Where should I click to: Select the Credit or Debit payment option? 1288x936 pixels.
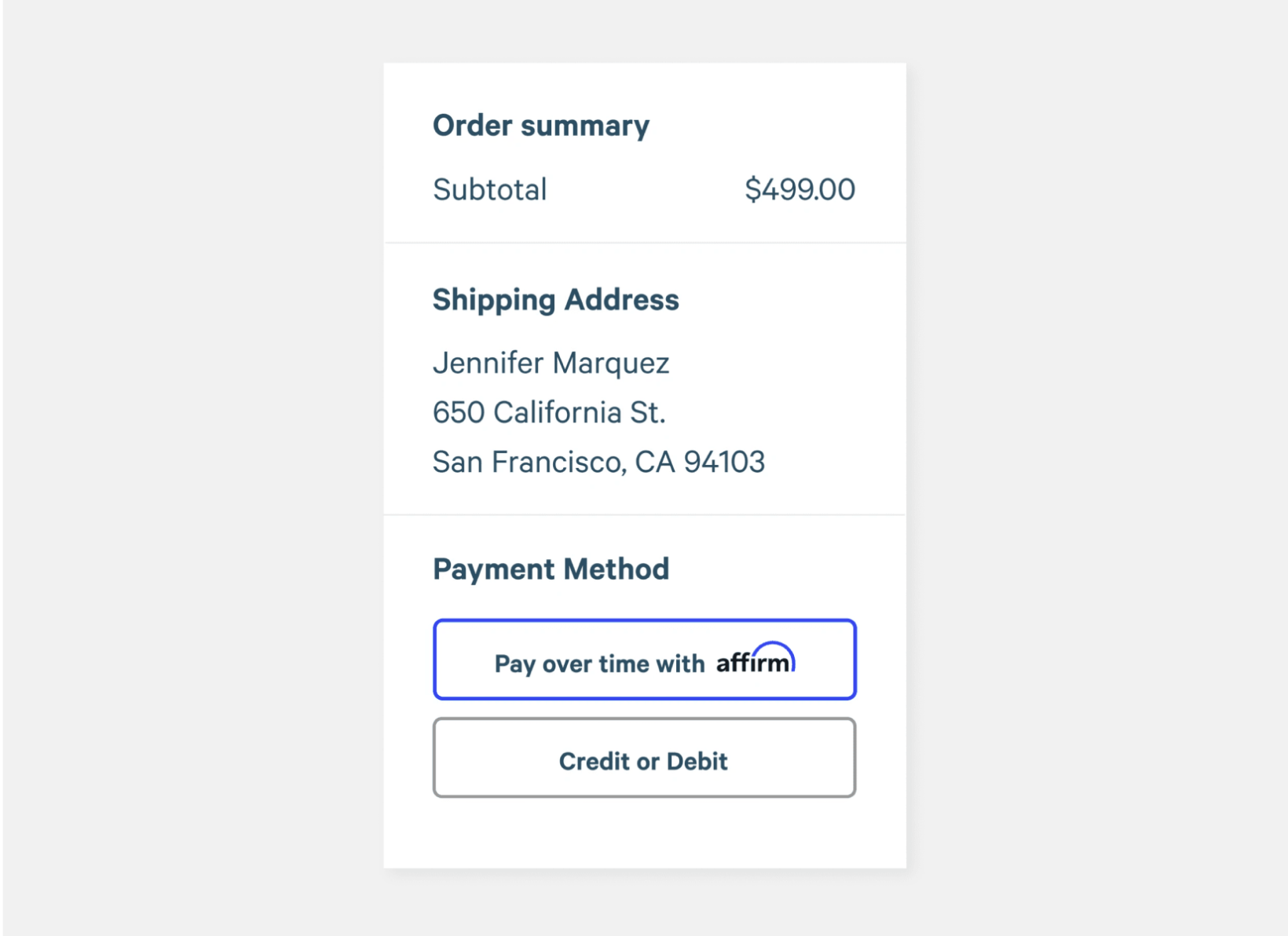644,759
